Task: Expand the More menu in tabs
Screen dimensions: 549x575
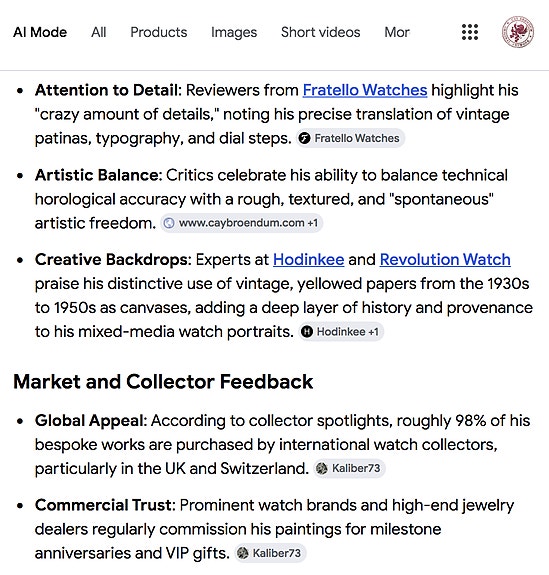Action: 397,32
